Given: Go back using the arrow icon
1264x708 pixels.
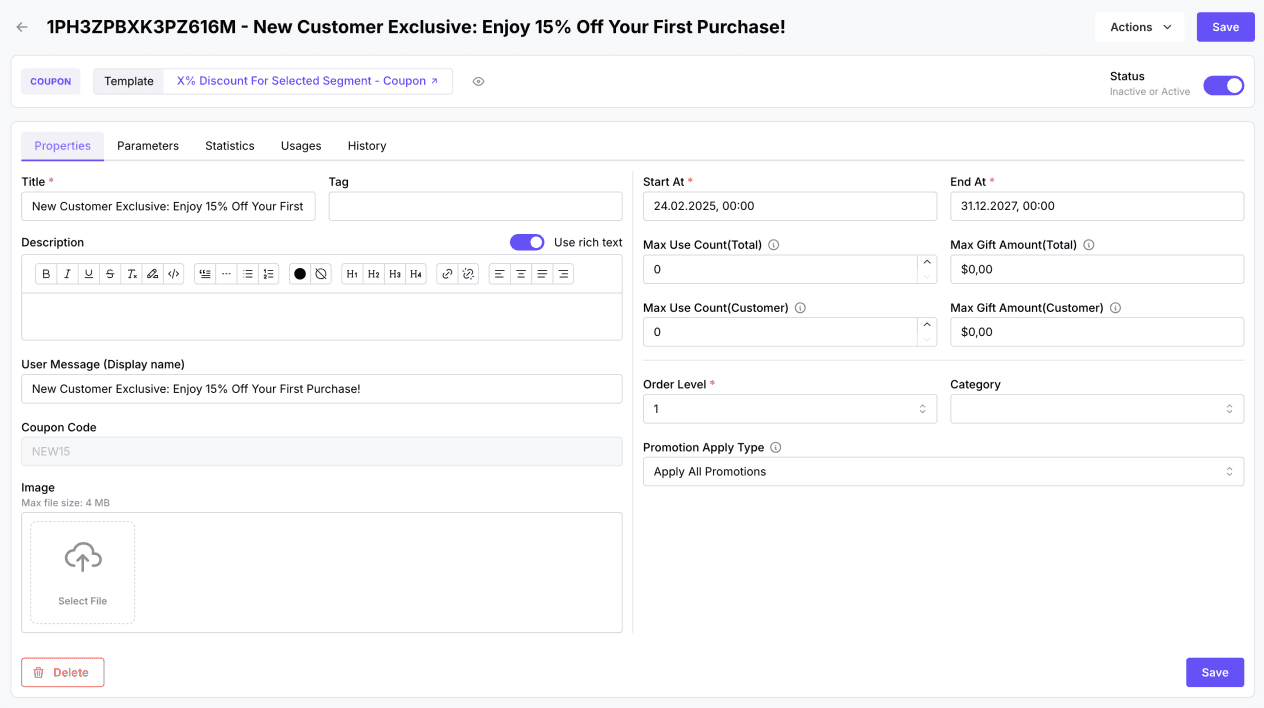Looking at the screenshot, I should coord(22,27).
